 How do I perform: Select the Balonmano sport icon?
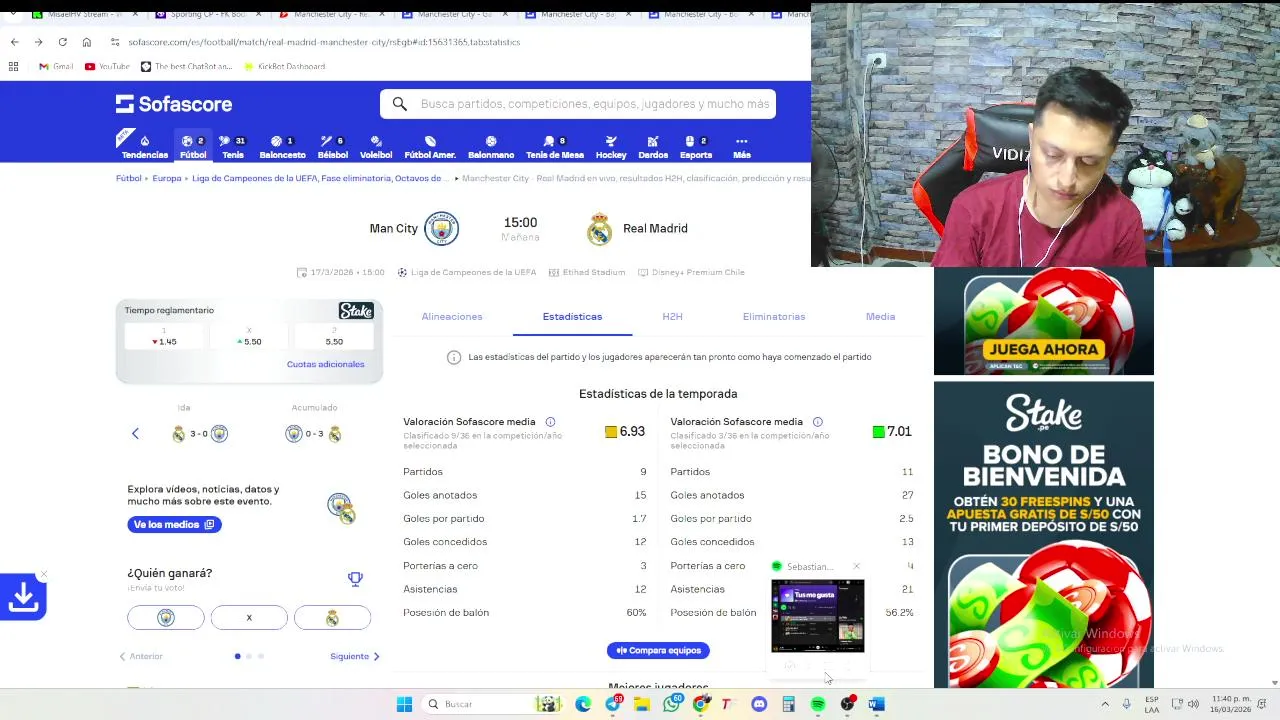491,147
